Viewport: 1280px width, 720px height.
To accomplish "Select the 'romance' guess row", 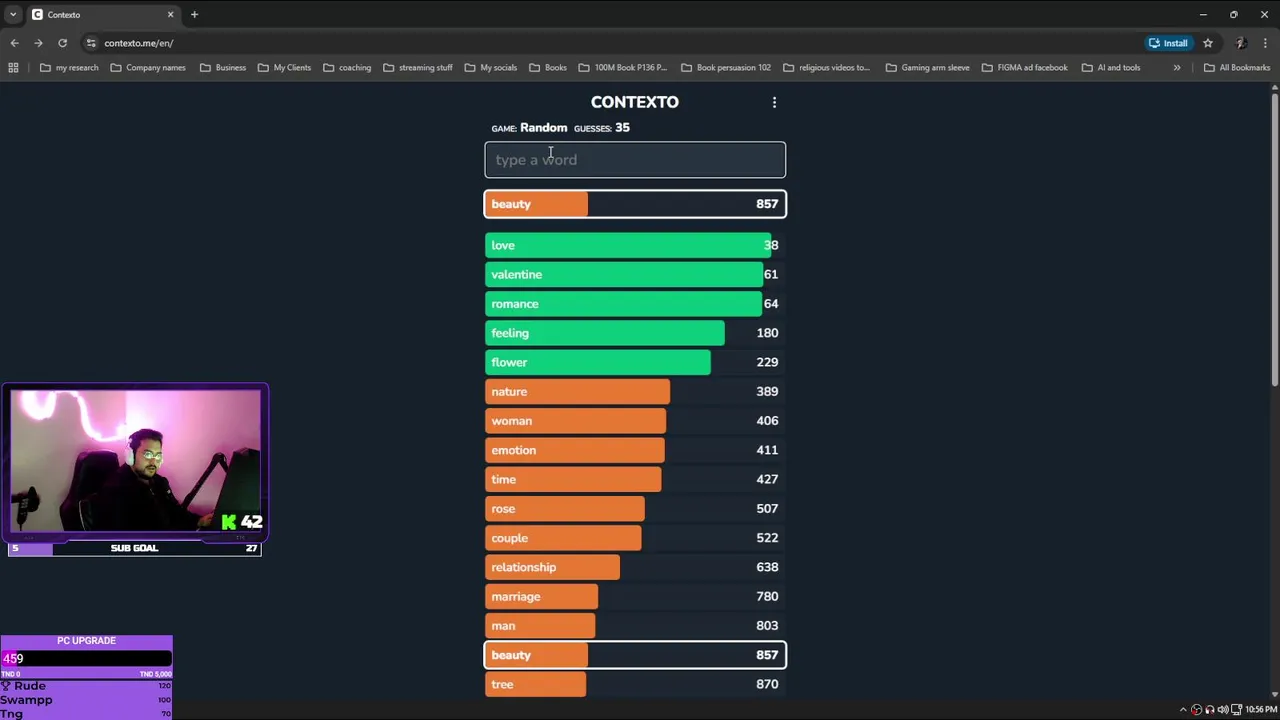I will coord(635,304).
